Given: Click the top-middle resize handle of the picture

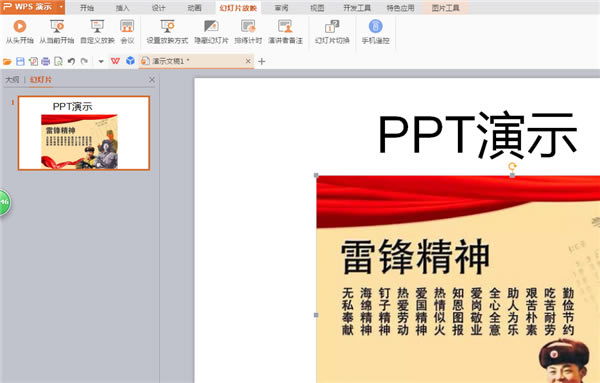Looking at the screenshot, I should [512, 175].
